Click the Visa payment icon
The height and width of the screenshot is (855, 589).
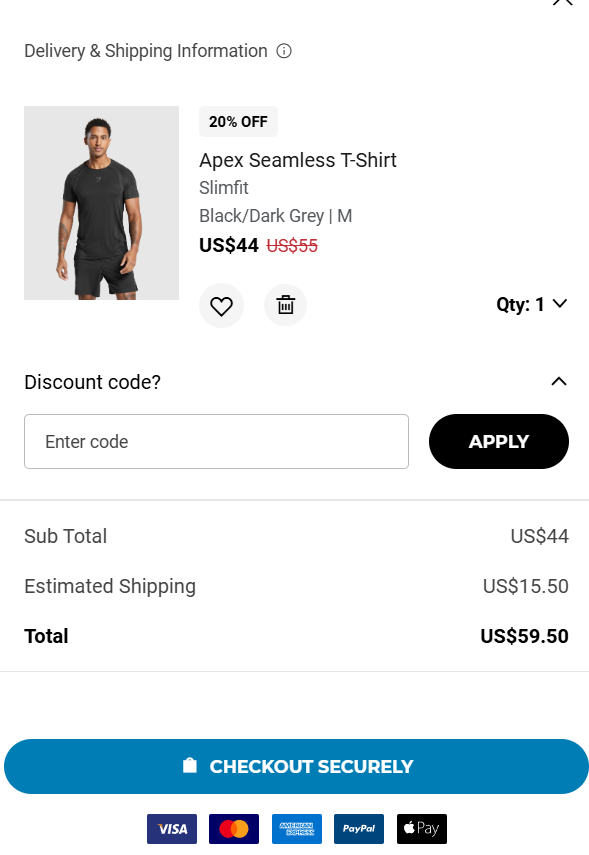click(x=172, y=829)
